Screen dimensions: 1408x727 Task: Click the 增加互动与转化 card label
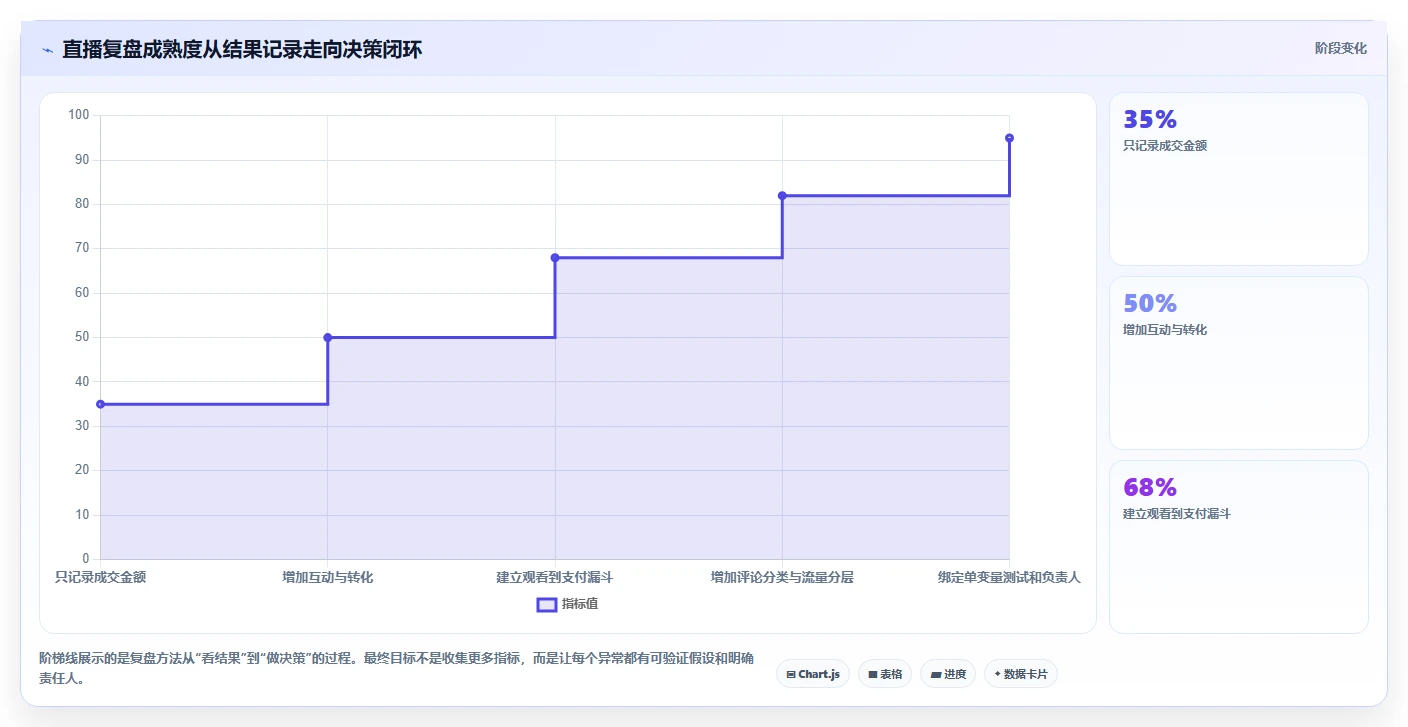pos(1165,330)
